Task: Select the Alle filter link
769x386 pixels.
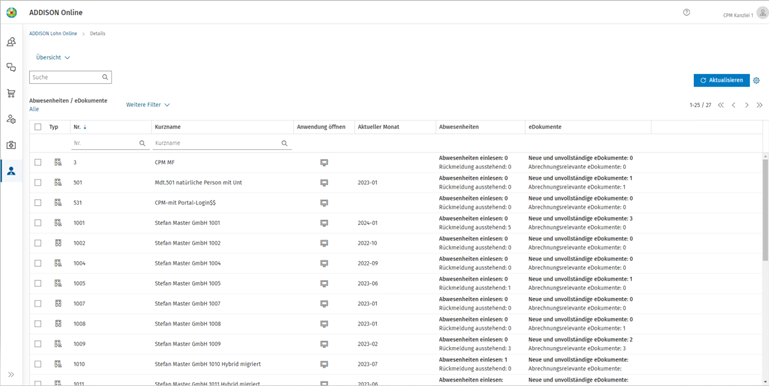Action: coord(34,109)
